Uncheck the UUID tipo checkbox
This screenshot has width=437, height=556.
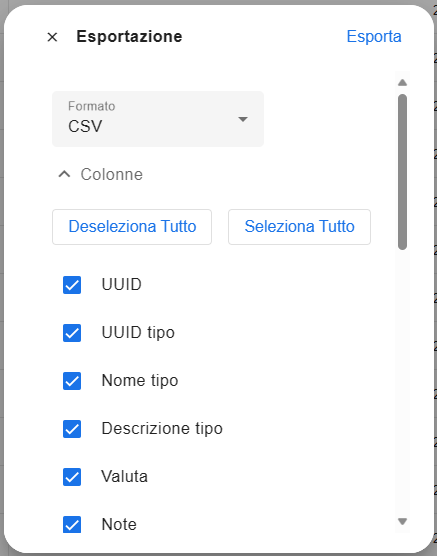(72, 333)
